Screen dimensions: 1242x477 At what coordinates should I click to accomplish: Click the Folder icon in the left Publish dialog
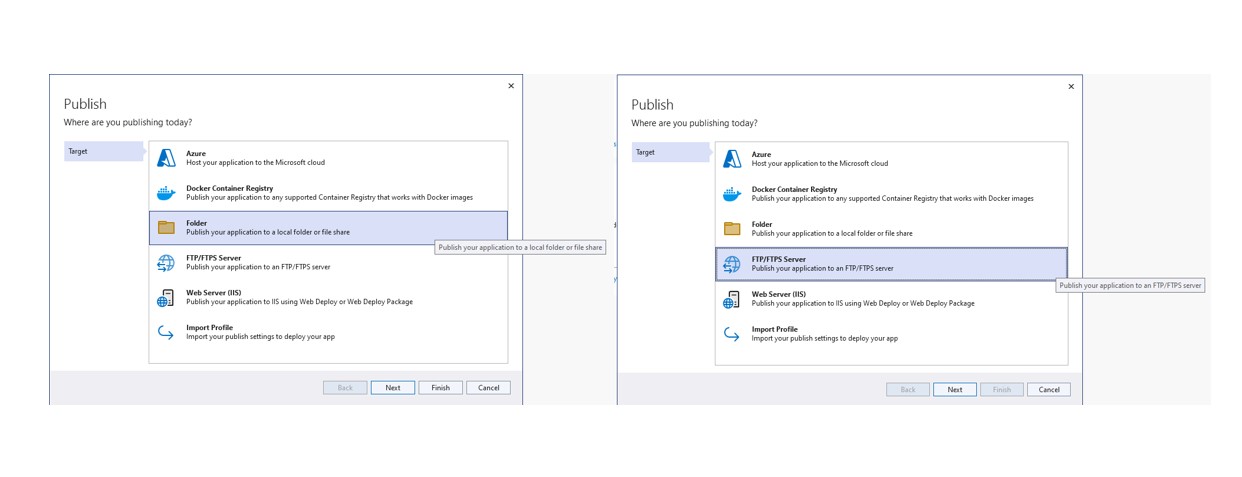point(166,228)
